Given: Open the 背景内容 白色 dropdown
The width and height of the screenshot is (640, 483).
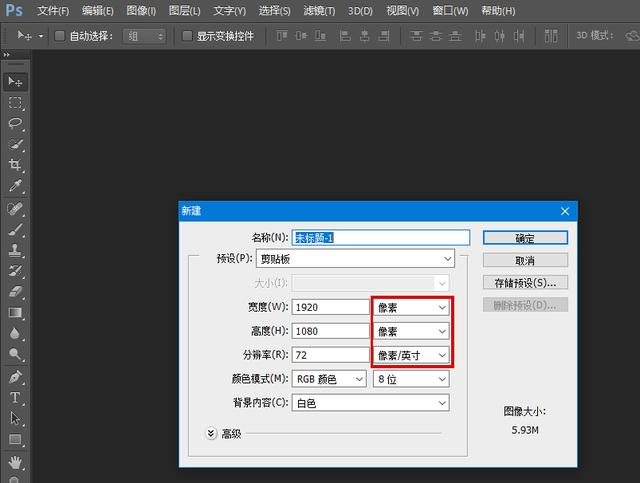Looking at the screenshot, I should 371,403.
